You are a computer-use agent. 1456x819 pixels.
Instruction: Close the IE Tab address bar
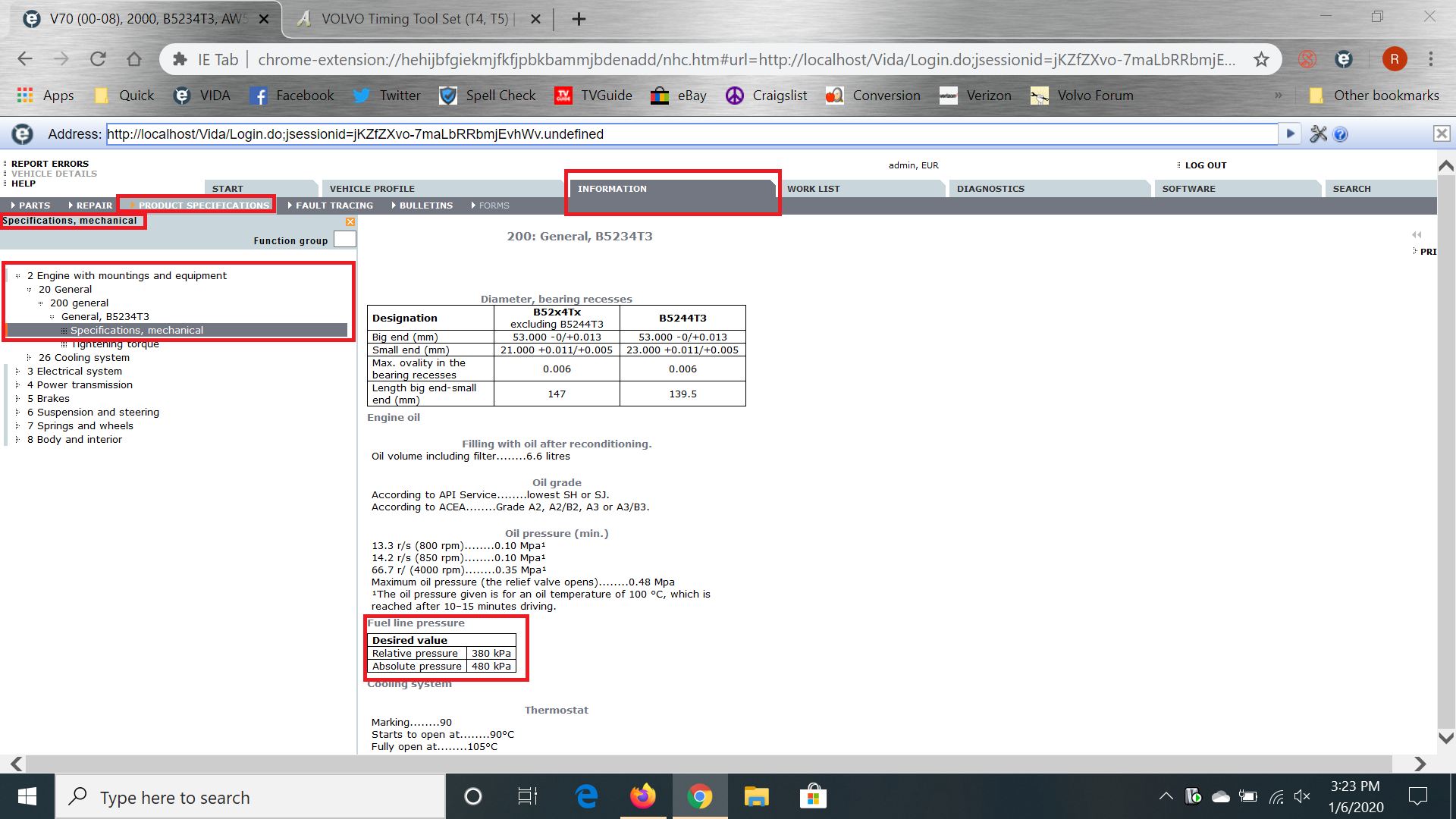coord(1442,134)
